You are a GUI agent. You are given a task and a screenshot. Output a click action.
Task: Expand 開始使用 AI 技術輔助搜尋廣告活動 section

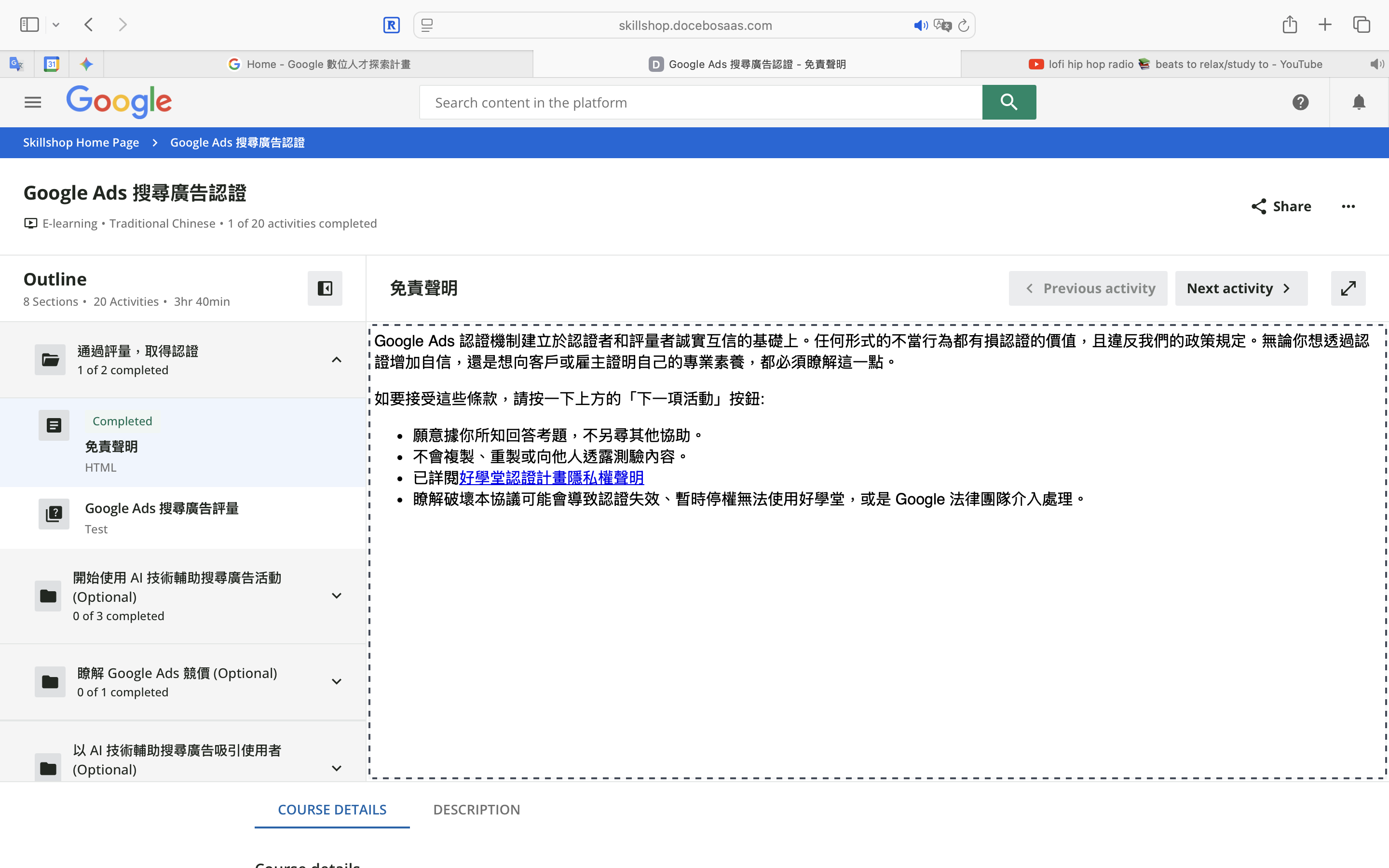coord(337,596)
